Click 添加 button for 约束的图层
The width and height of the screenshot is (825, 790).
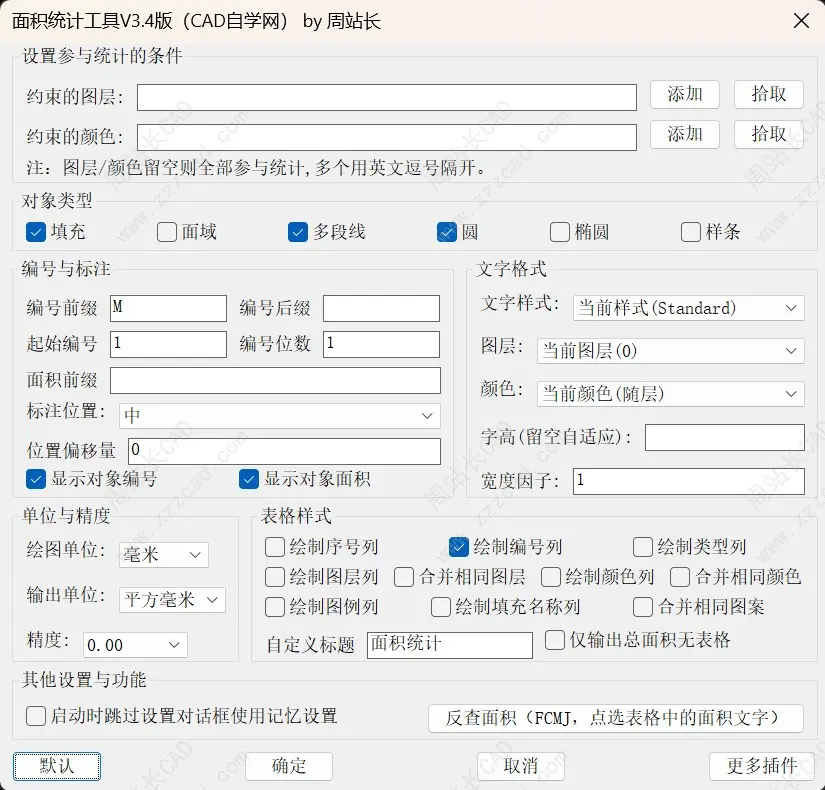[685, 95]
